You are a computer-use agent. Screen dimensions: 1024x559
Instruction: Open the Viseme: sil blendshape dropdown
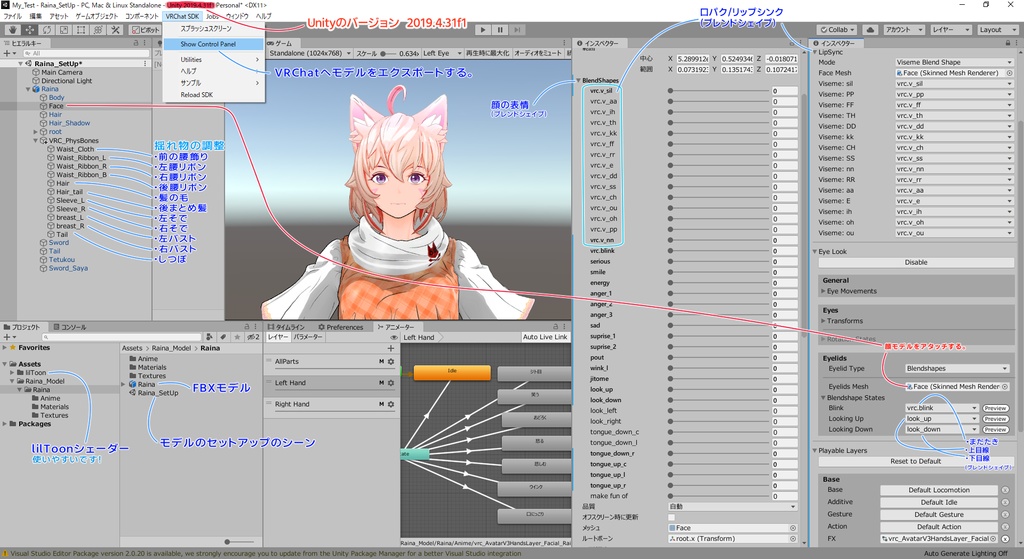pyautogui.click(x=954, y=84)
